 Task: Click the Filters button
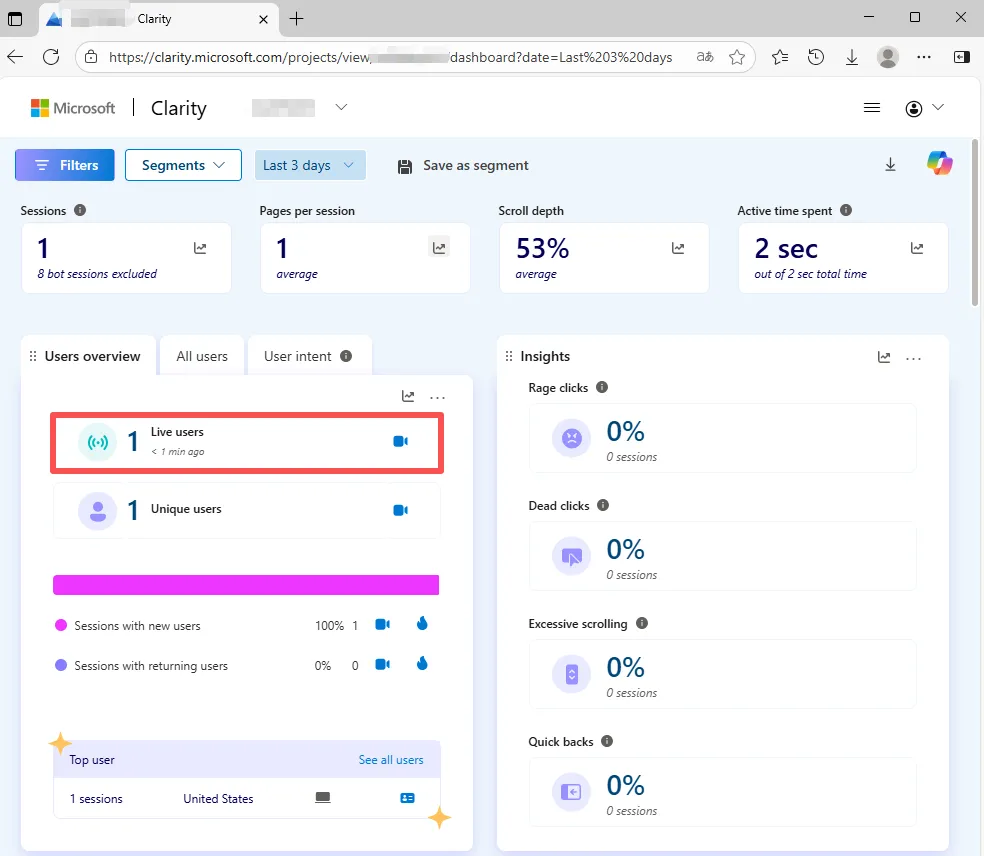pos(65,165)
